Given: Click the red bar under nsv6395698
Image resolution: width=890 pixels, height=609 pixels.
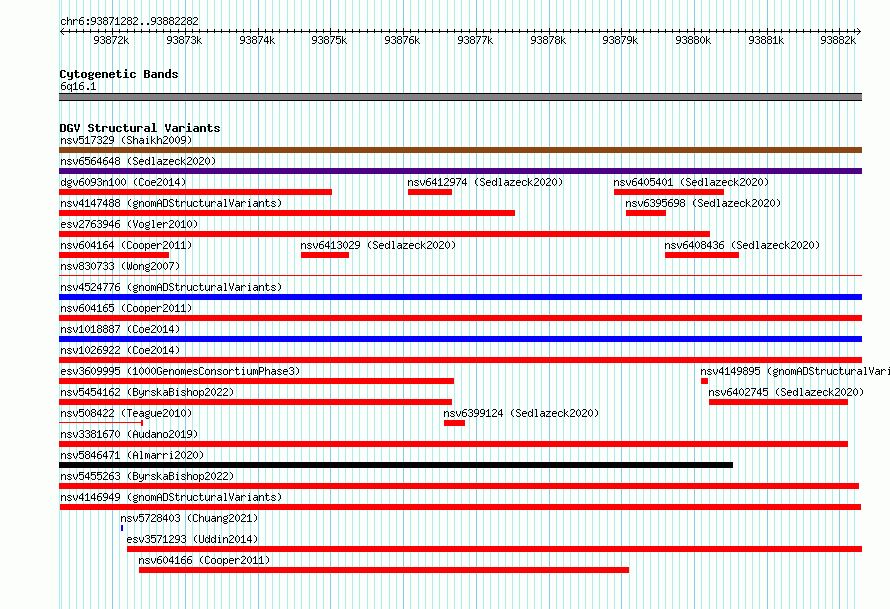Looking at the screenshot, I should coord(646,213).
